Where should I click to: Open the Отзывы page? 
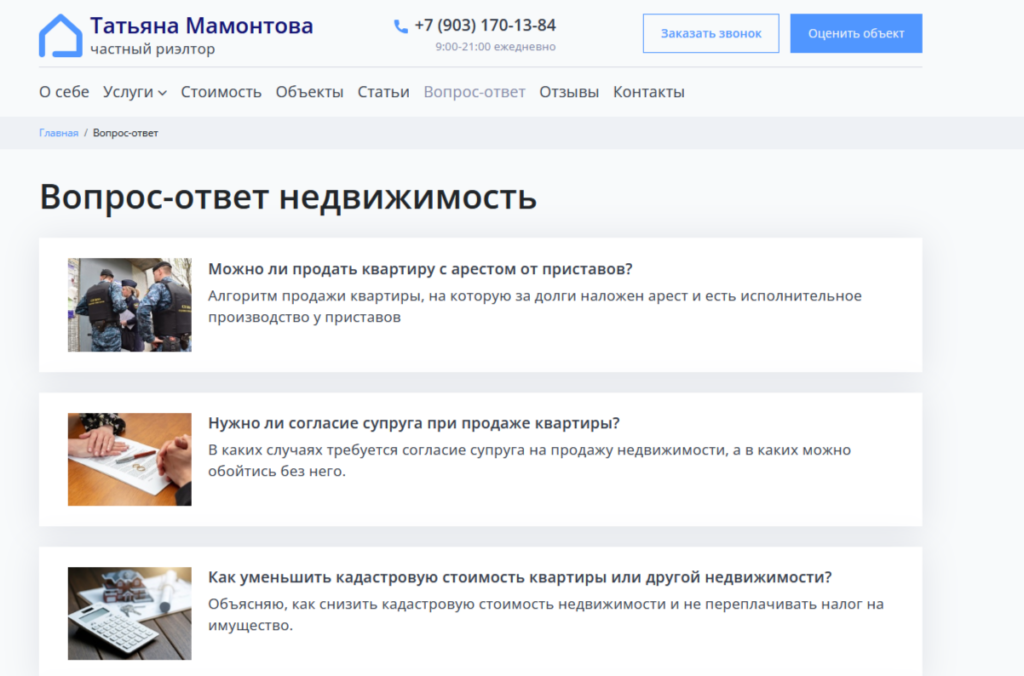click(x=569, y=92)
